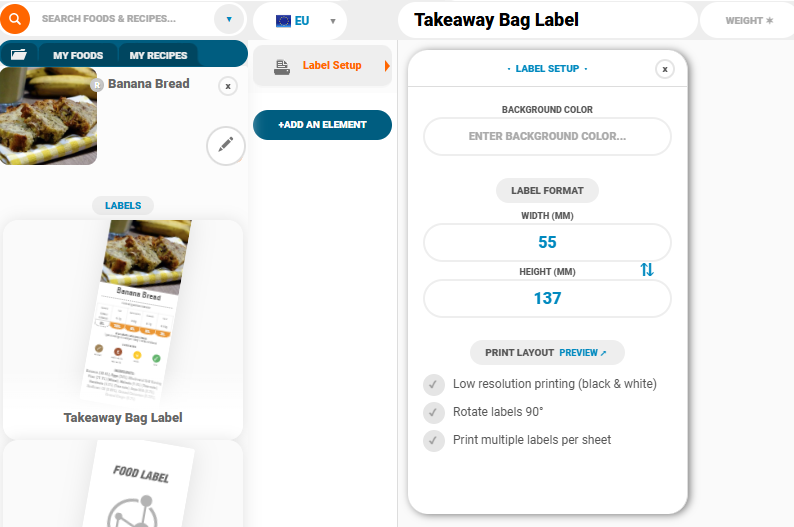Close the Label Setup panel

[x=665, y=69]
